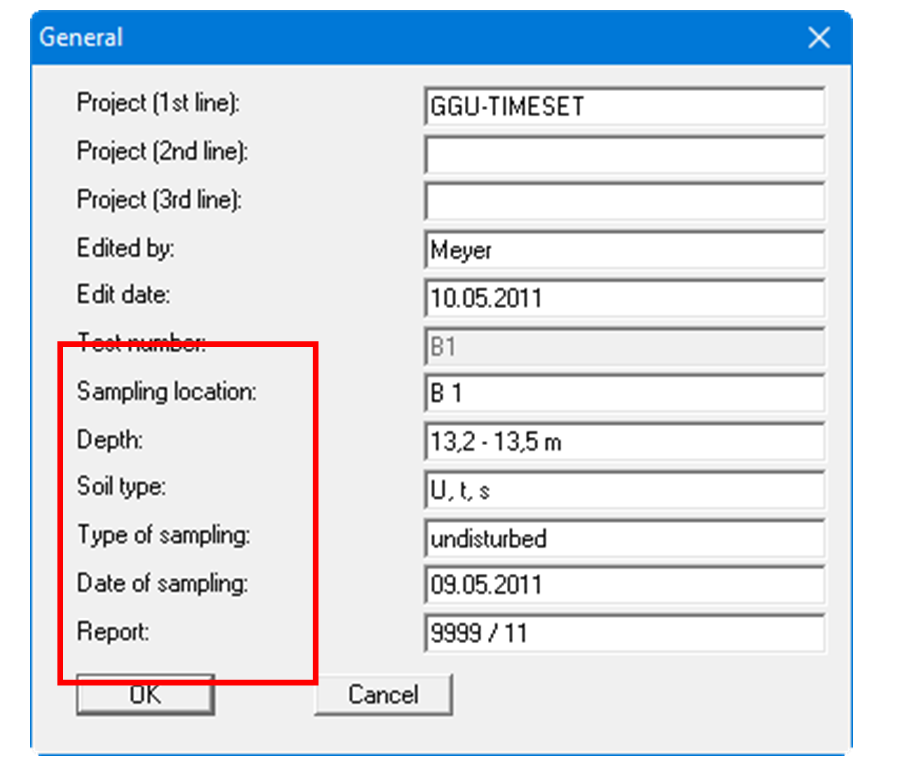Click the Type of sampling field
Screen dimensions: 922x759
[x=624, y=538]
